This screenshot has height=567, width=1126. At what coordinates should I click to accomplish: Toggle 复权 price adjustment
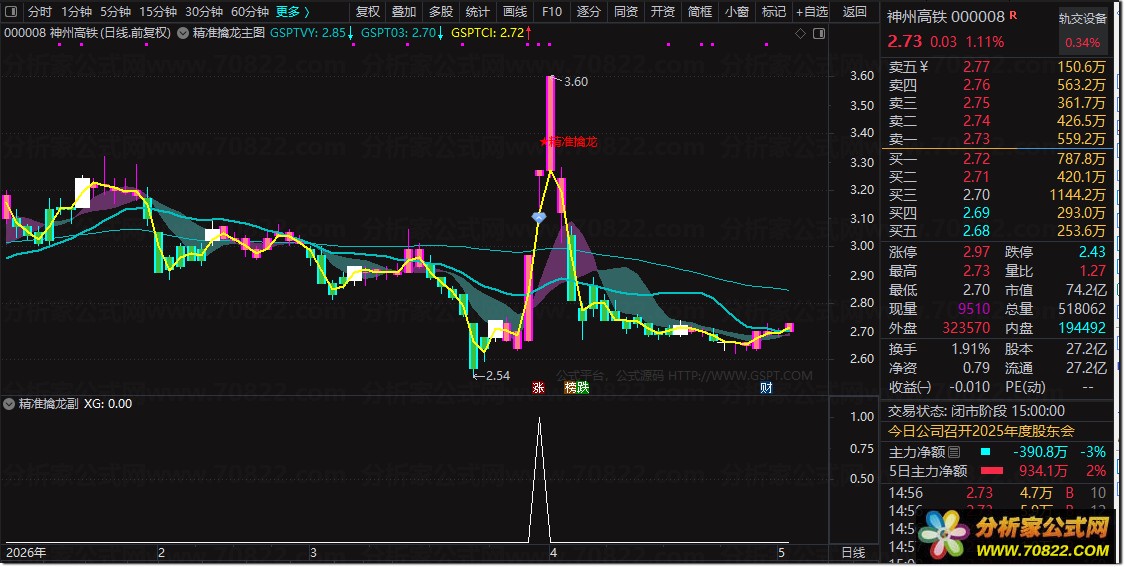[x=368, y=11]
